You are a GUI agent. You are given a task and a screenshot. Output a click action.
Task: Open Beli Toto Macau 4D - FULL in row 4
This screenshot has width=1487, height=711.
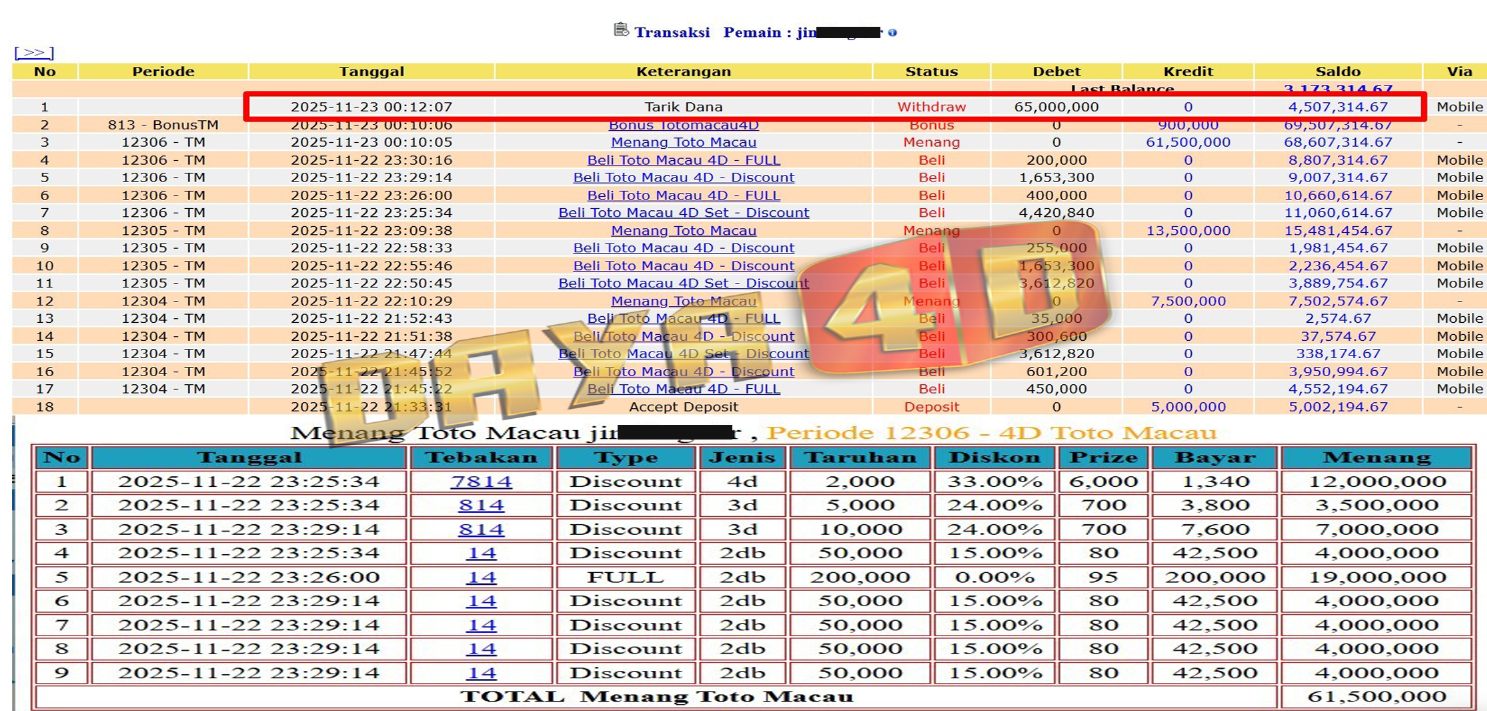tap(683, 160)
